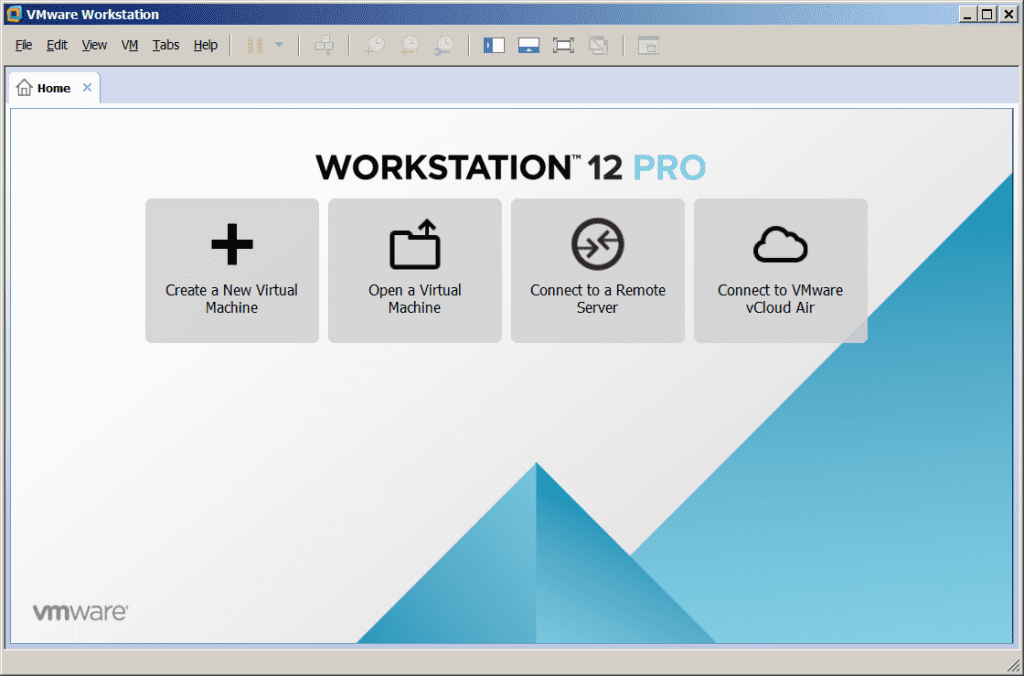Viewport: 1024px width, 676px height.
Task: Click Create a New Virtual Machine tile
Action: pyautogui.click(x=232, y=270)
